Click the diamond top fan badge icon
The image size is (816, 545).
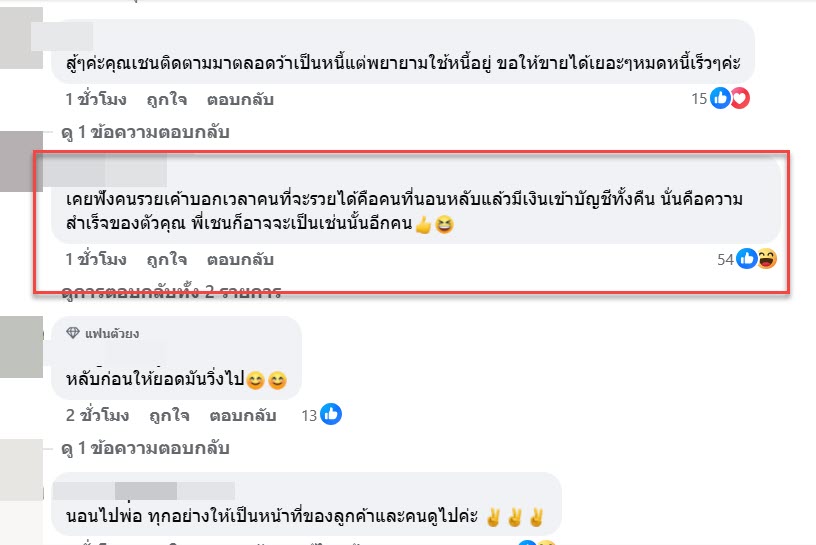pyautogui.click(x=72, y=333)
